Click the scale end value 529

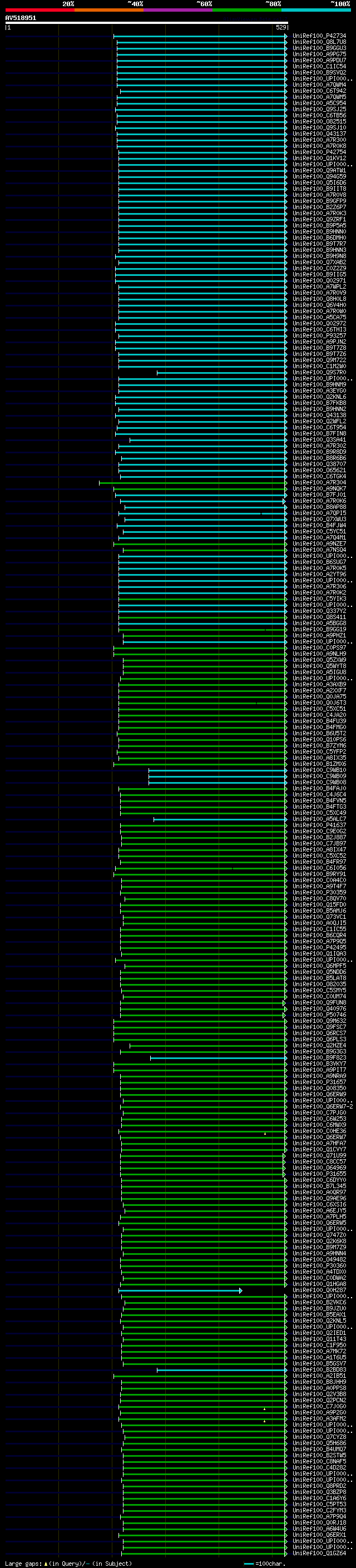pyautogui.click(x=280, y=27)
